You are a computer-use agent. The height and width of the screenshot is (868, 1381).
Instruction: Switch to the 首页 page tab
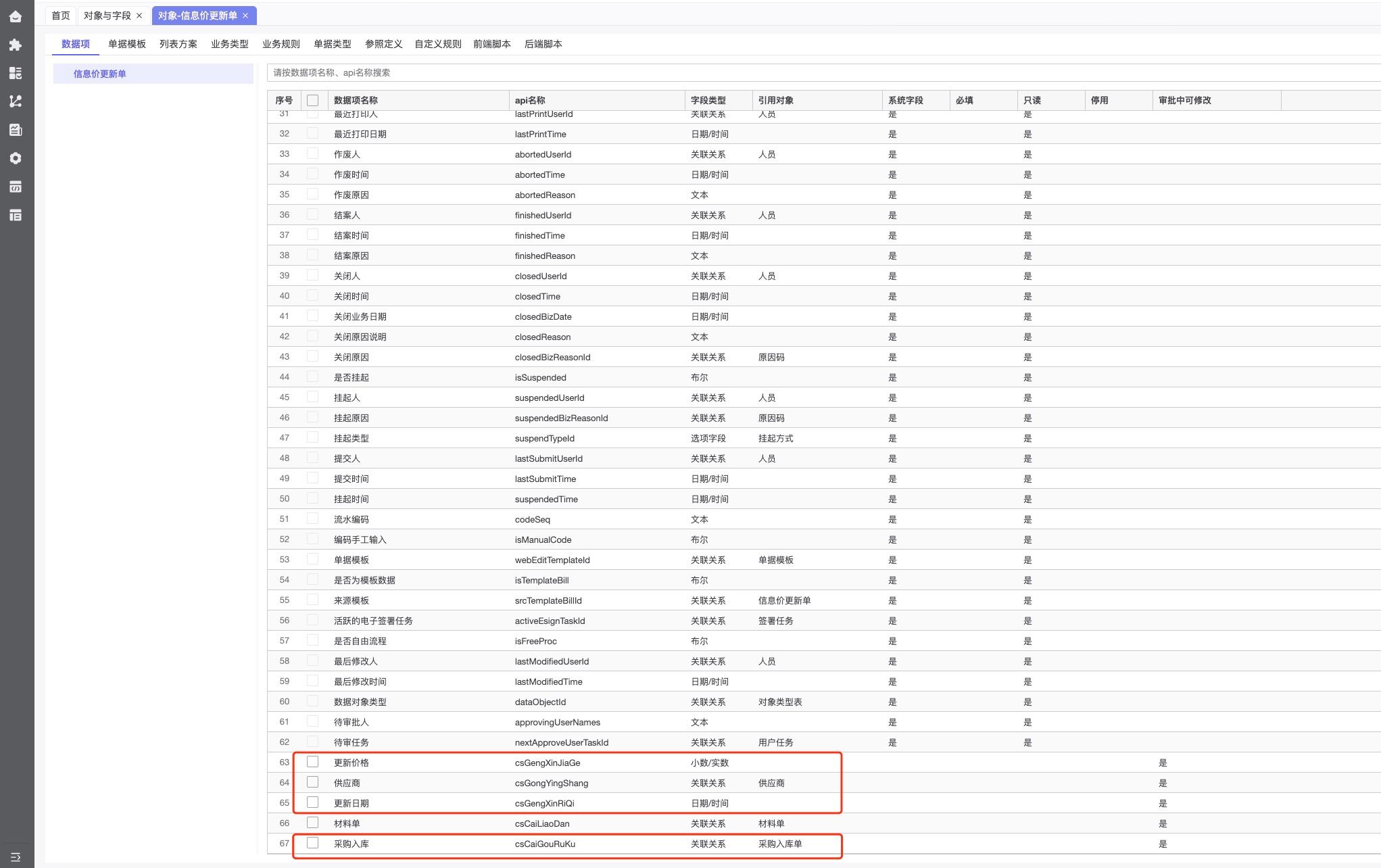(61, 16)
